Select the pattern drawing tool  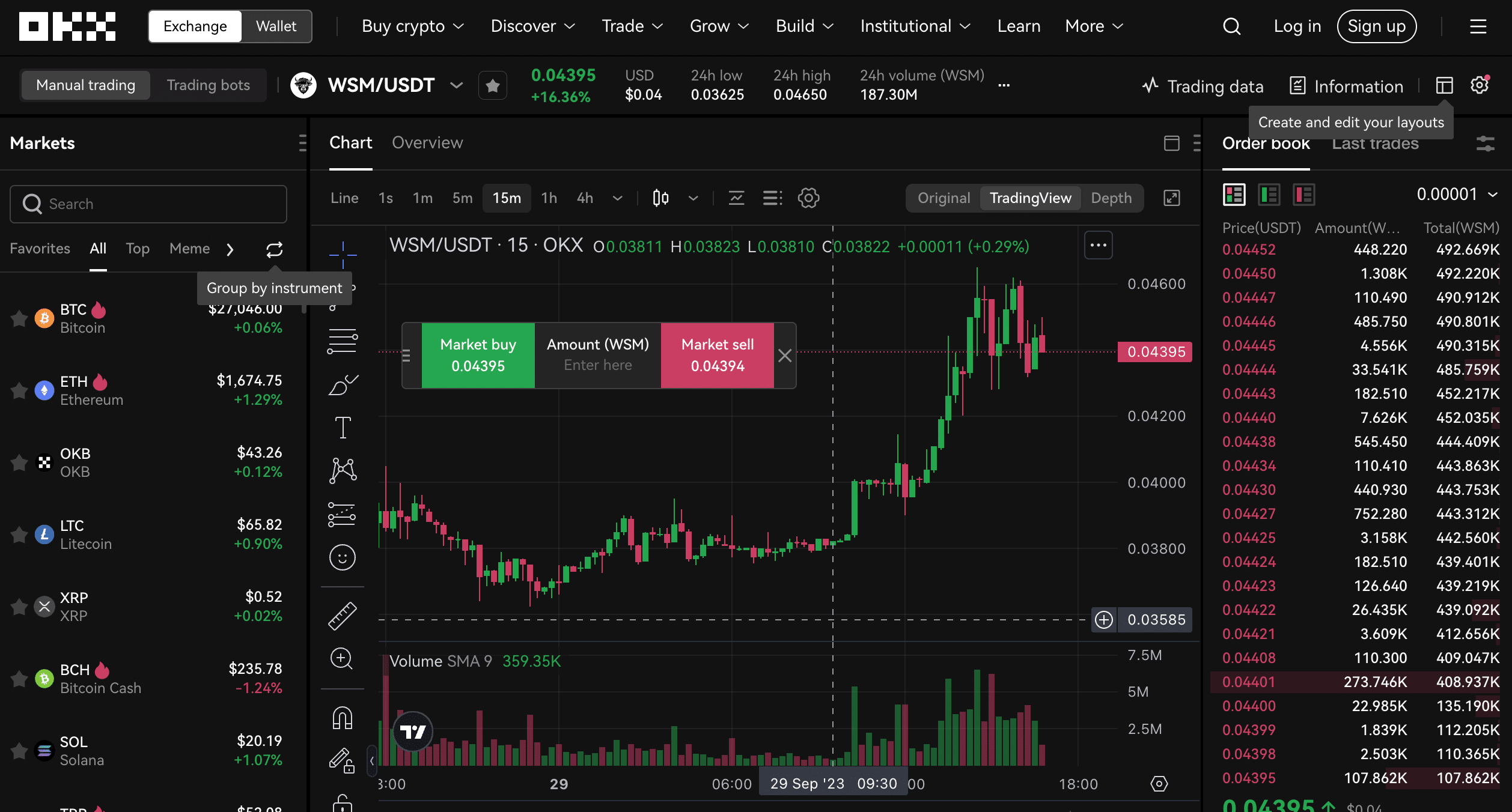pos(343,471)
